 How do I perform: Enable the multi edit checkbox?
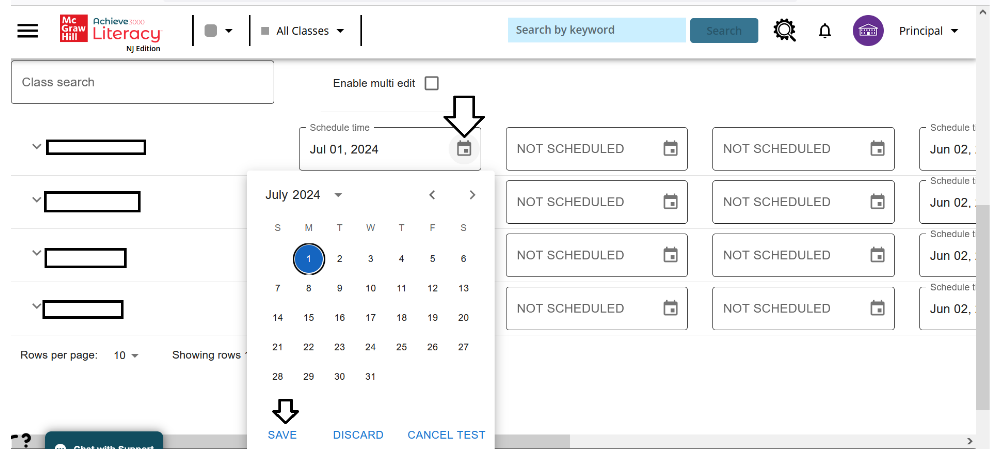[x=431, y=83]
